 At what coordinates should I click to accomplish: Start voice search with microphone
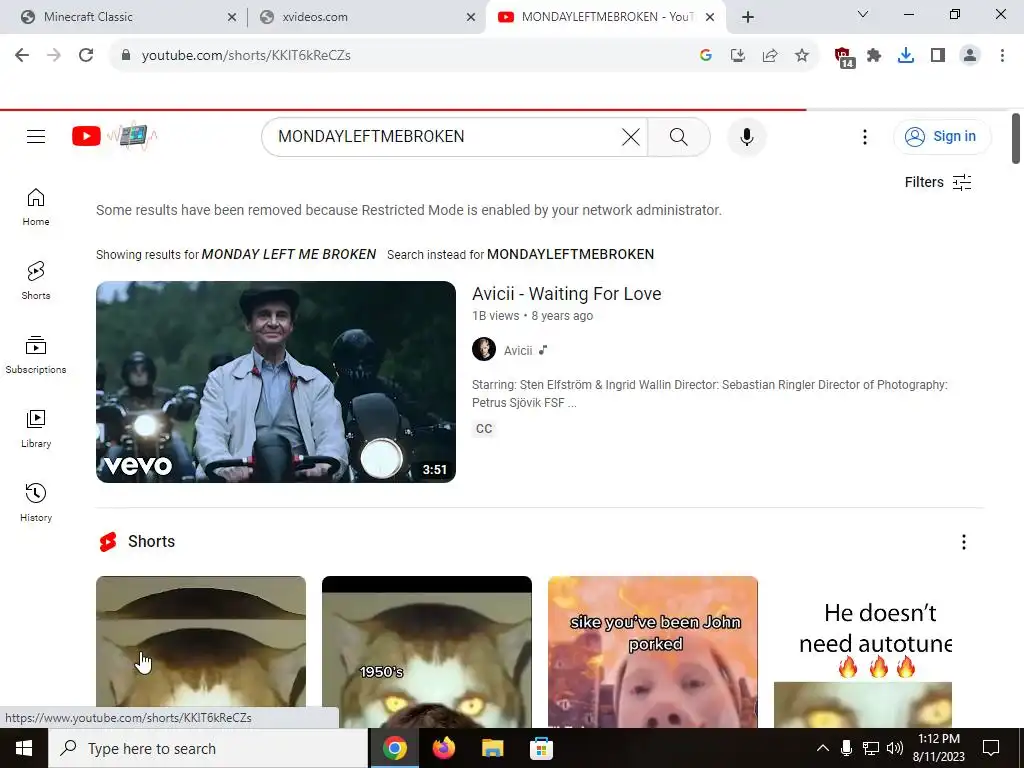(x=746, y=136)
